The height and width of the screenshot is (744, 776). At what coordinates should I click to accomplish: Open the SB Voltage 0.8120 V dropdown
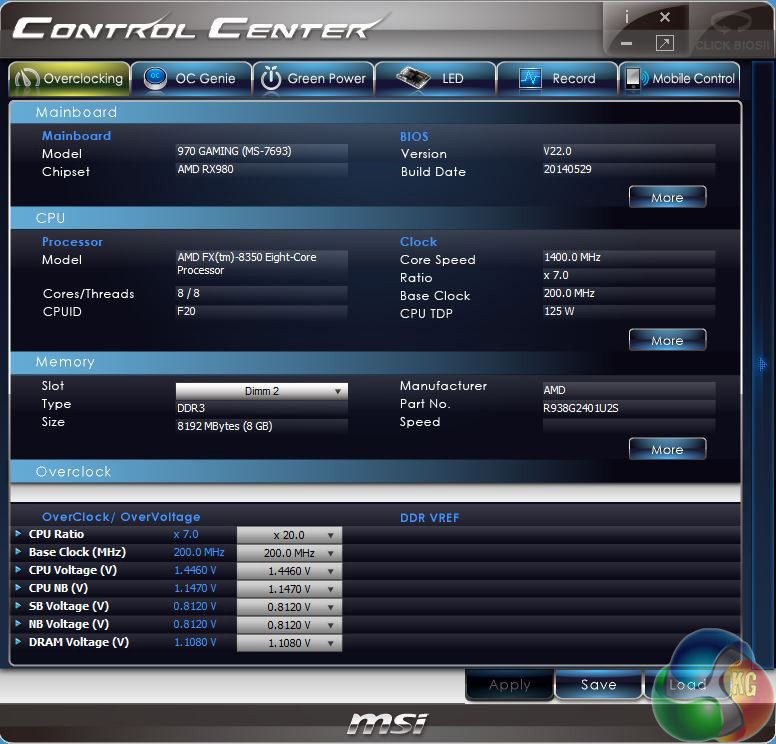[x=290, y=607]
